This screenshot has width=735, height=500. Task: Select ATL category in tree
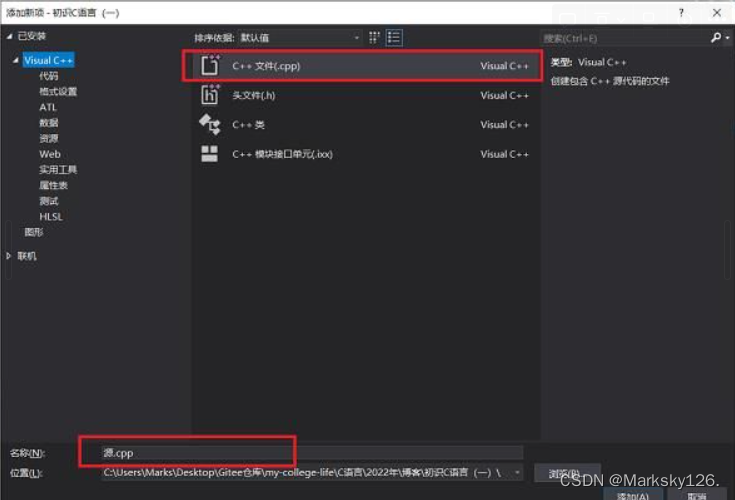(x=48, y=107)
